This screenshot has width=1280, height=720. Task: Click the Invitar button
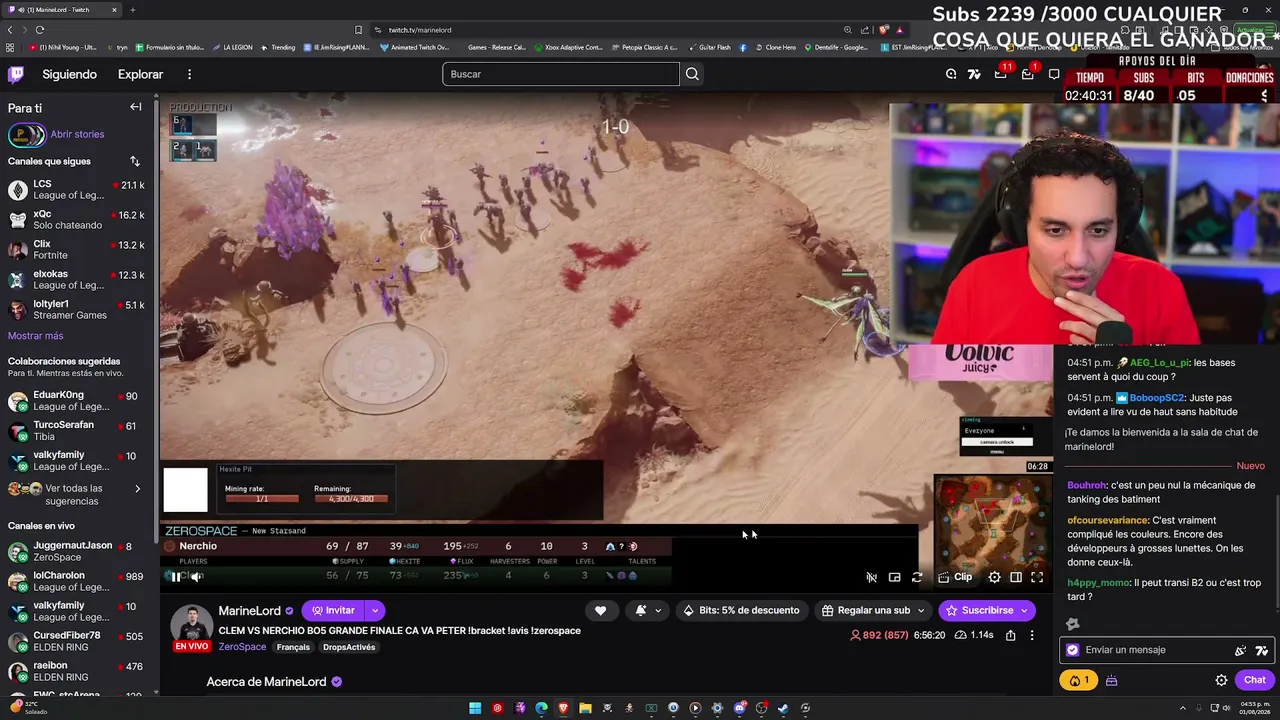coord(333,610)
